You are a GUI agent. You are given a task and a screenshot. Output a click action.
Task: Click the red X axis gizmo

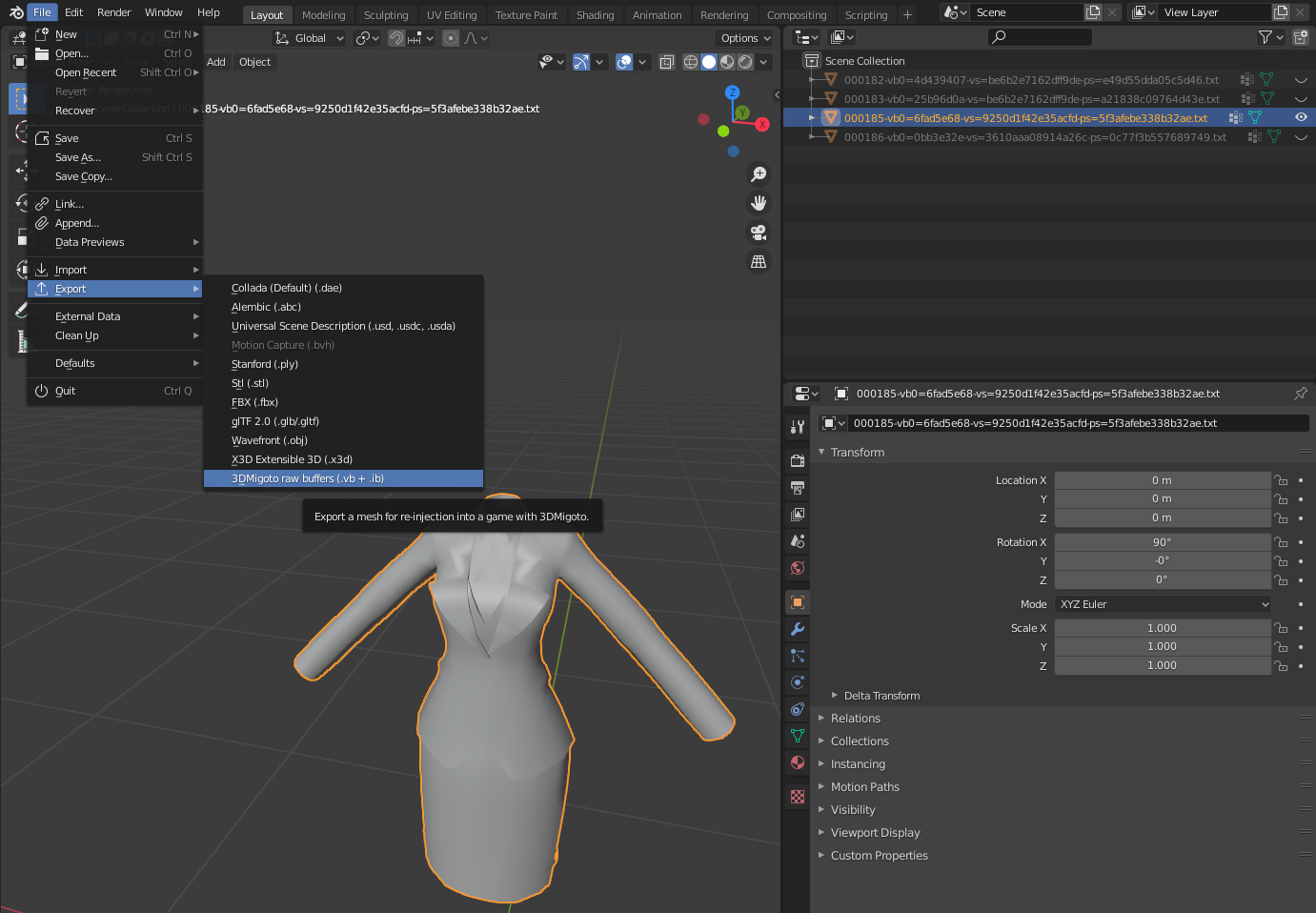(762, 125)
